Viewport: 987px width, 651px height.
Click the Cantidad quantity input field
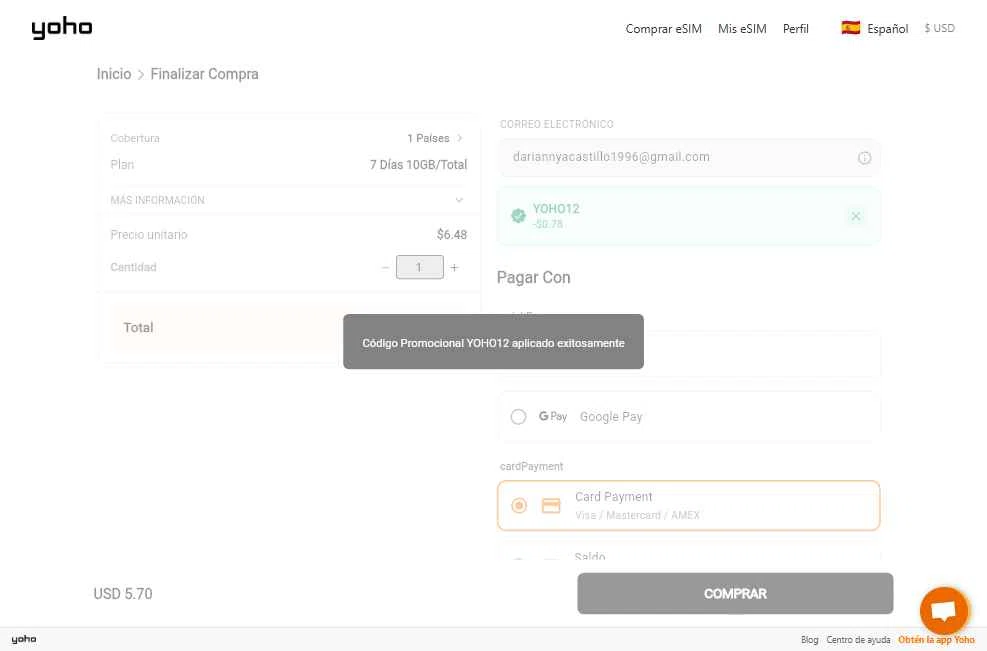tap(420, 267)
